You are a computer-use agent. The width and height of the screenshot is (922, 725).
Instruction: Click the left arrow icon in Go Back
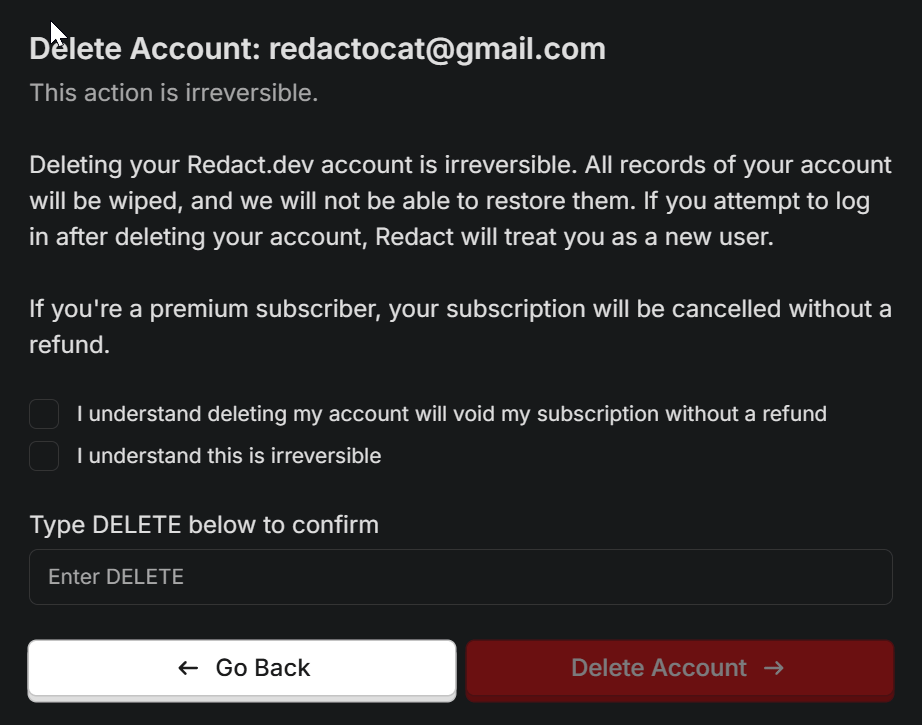[188, 668]
